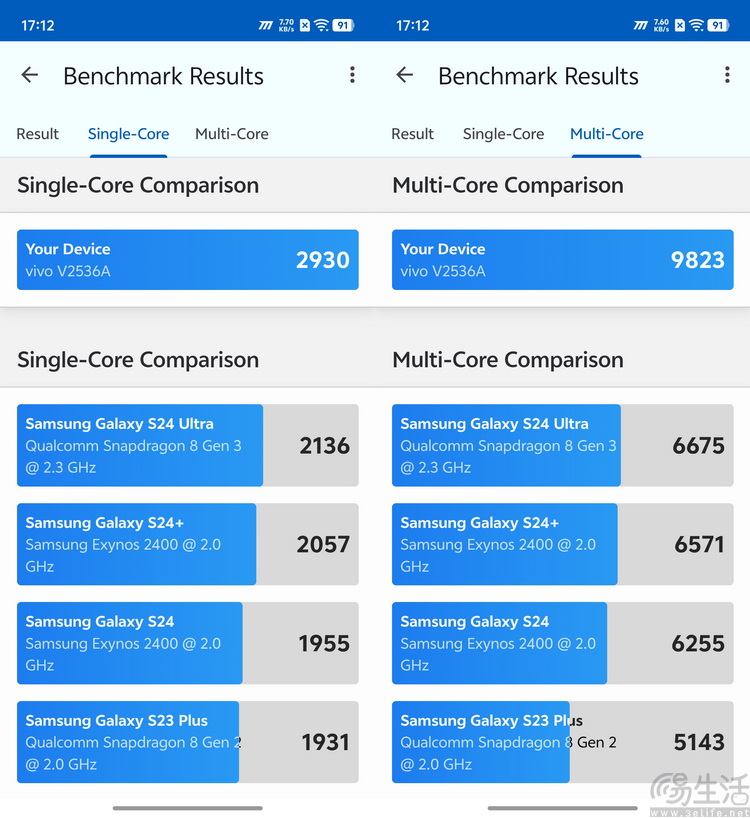Viewport: 750px width, 818px height.
Task: Open the three-dot menu on the Single-Core screen
Action: 352,75
